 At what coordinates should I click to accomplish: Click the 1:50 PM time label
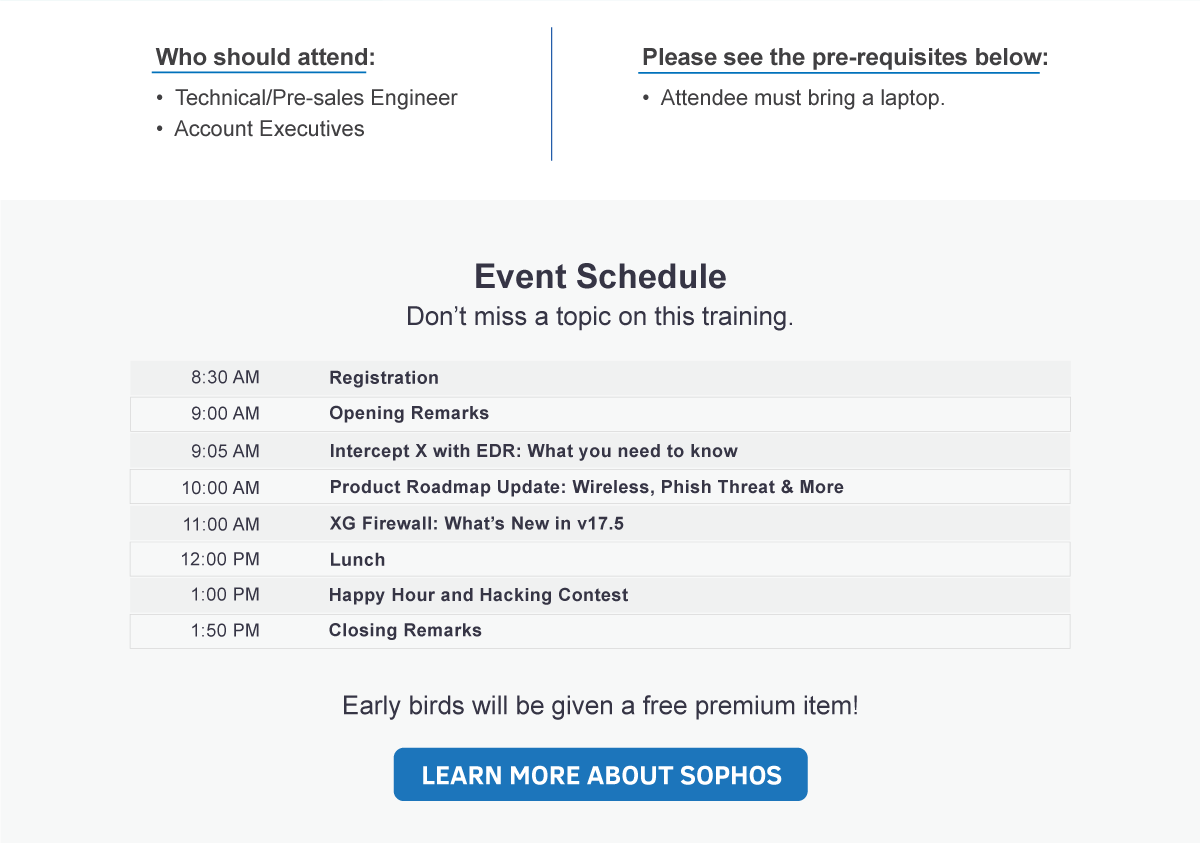pyautogui.click(x=225, y=630)
